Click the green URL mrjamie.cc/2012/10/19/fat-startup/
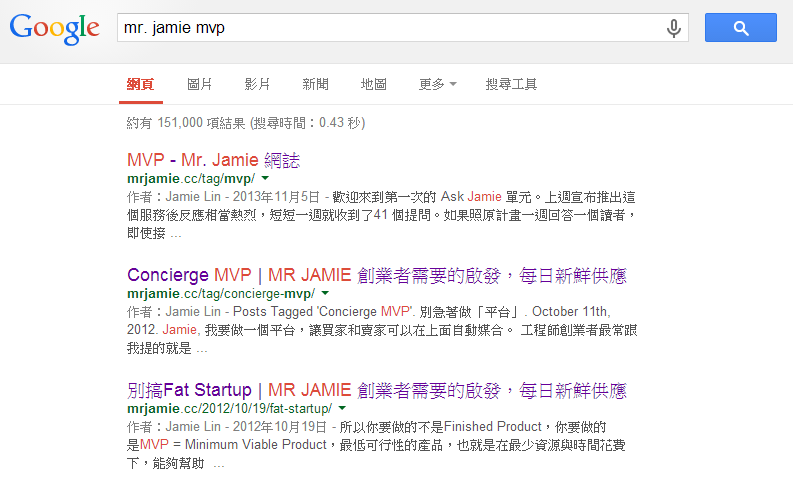Image resolution: width=793 pixels, height=485 pixels. coord(230,408)
